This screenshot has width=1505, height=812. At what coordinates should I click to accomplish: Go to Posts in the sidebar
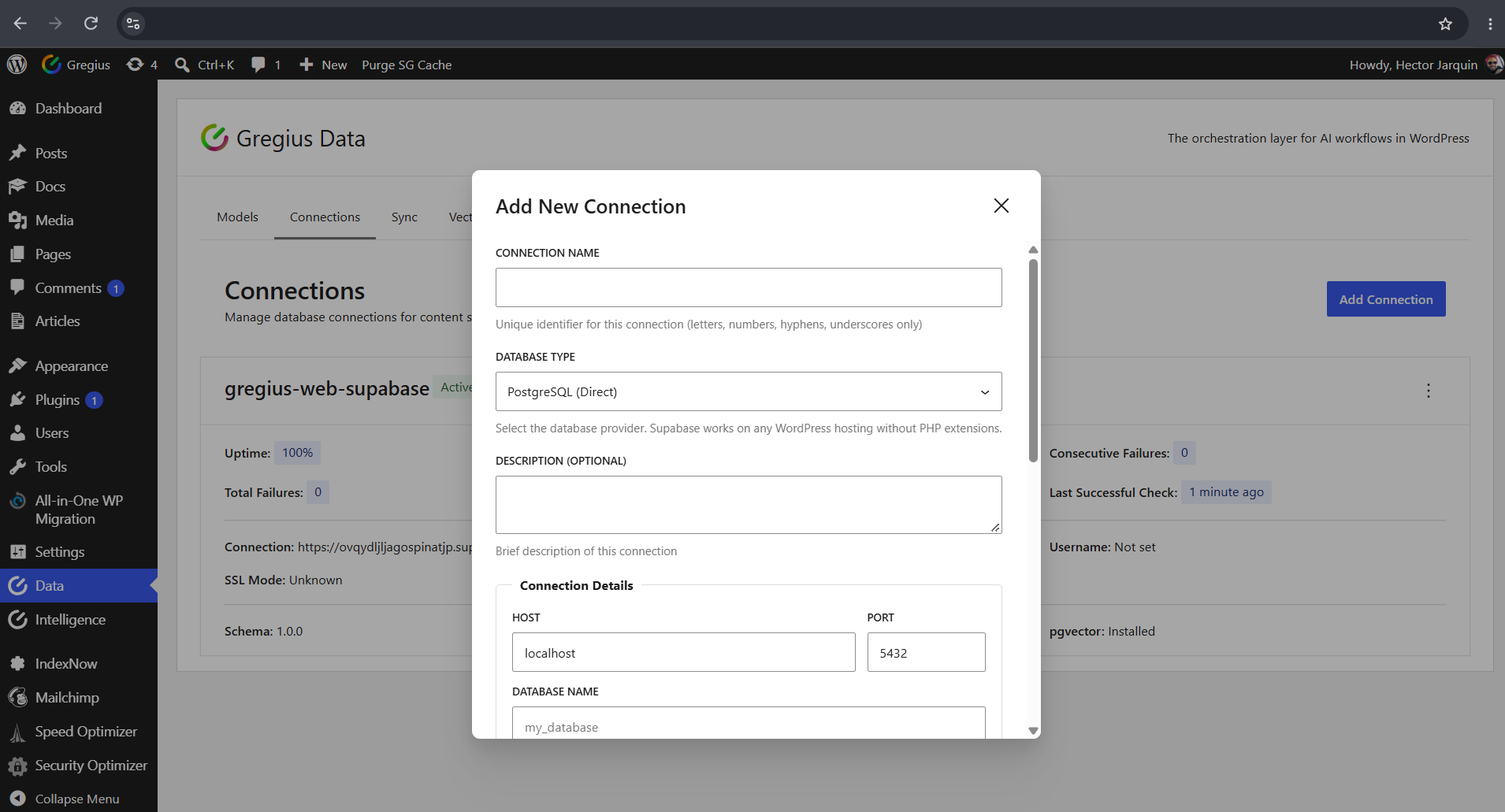[79, 153]
